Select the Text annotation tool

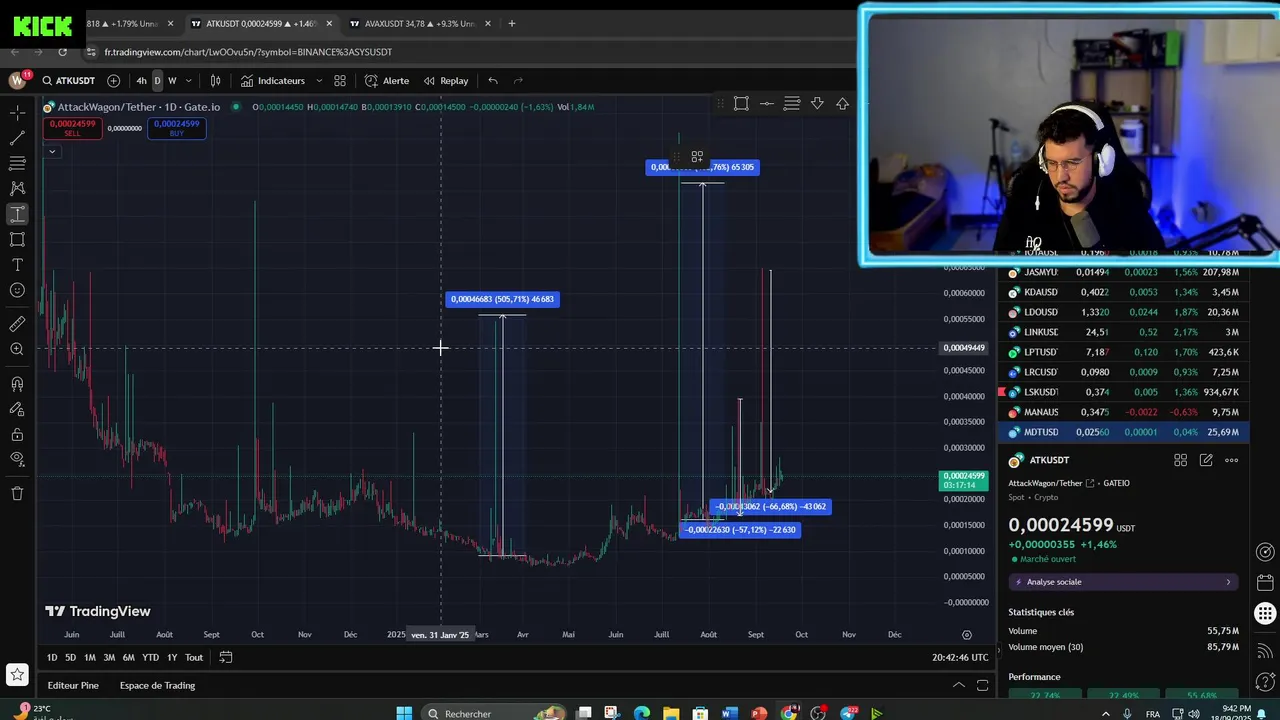coord(17,265)
